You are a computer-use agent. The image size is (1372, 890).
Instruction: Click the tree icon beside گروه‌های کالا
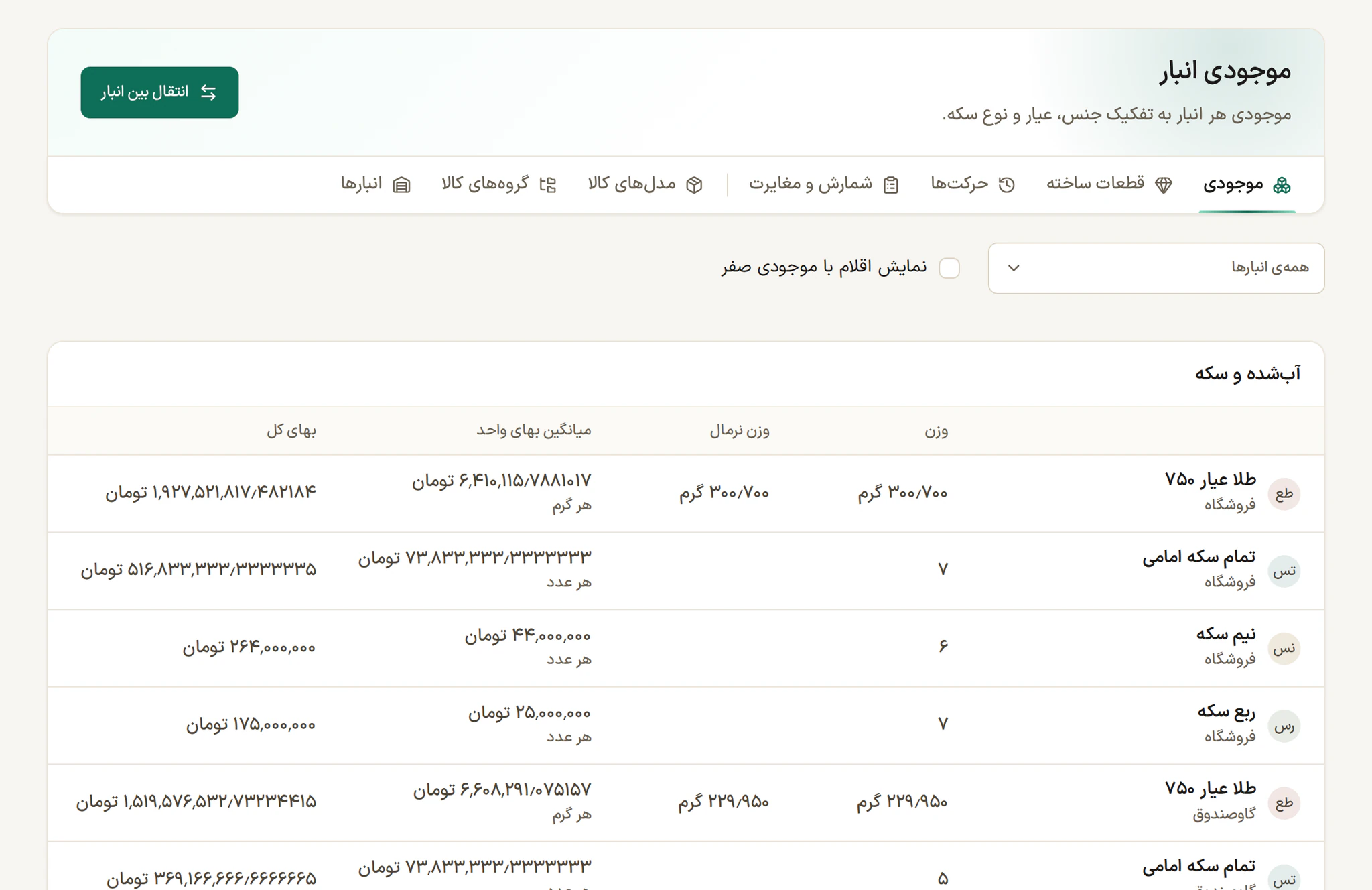548,185
